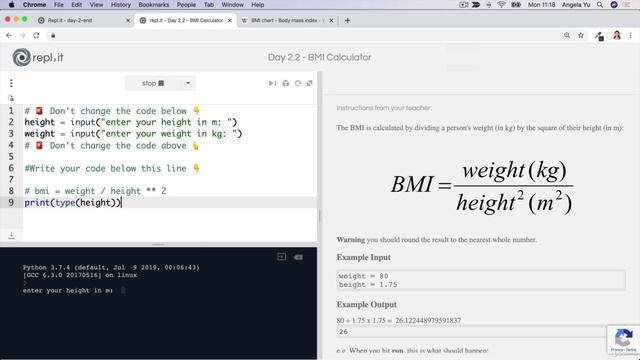Open the Chrome three-dot menu

[631, 36]
